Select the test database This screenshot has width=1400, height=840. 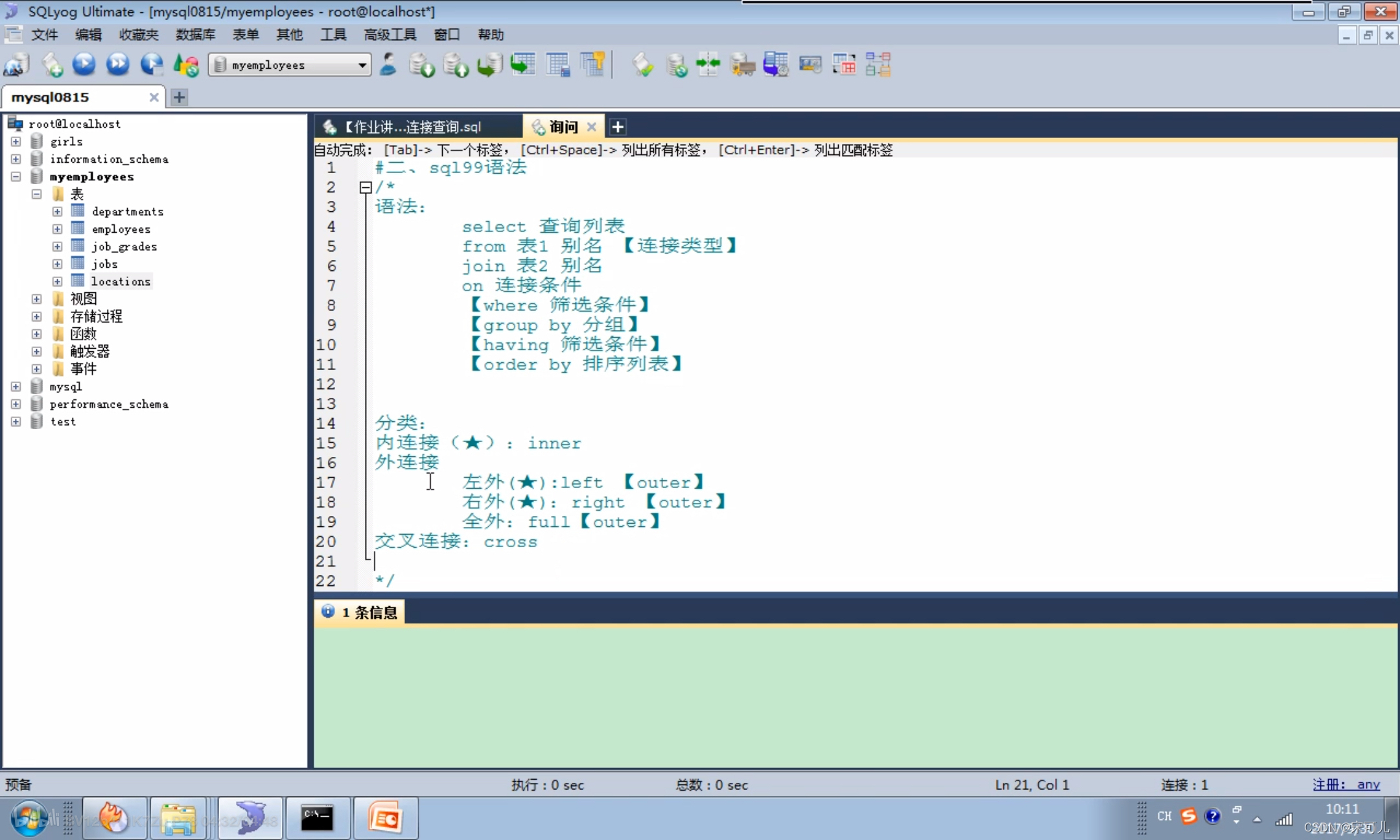63,421
